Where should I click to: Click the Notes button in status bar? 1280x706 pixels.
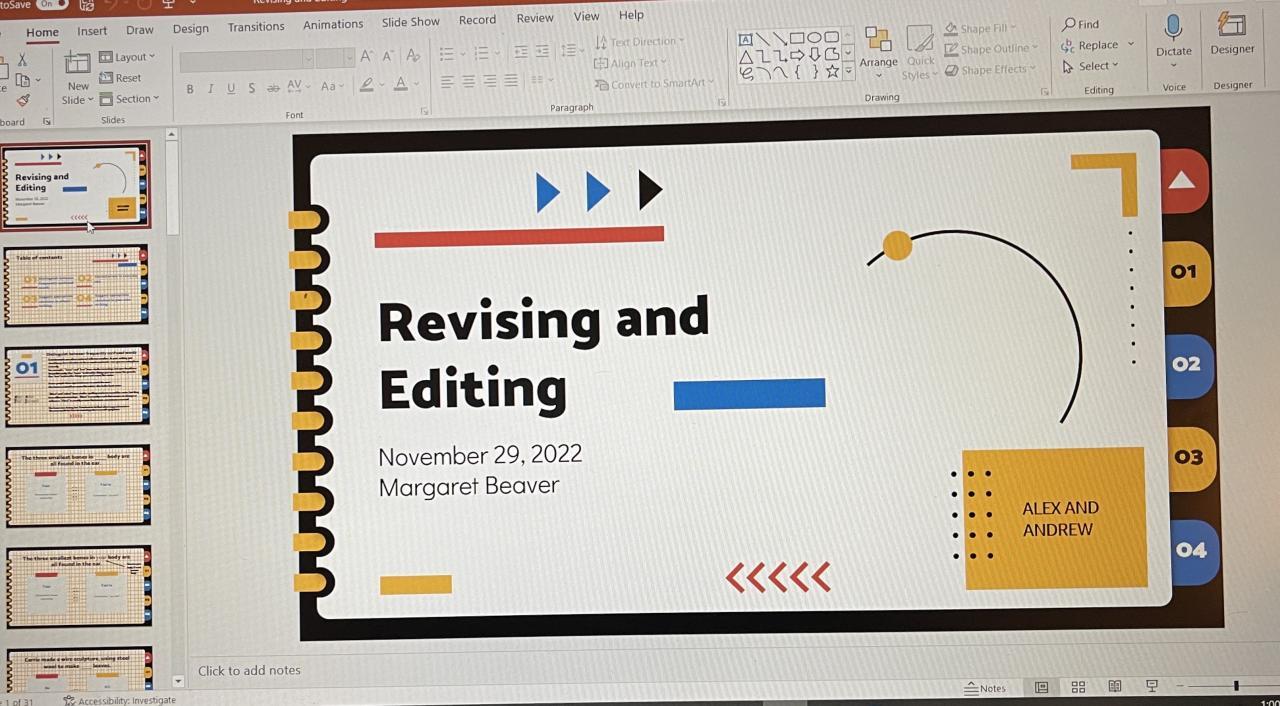tap(985, 688)
